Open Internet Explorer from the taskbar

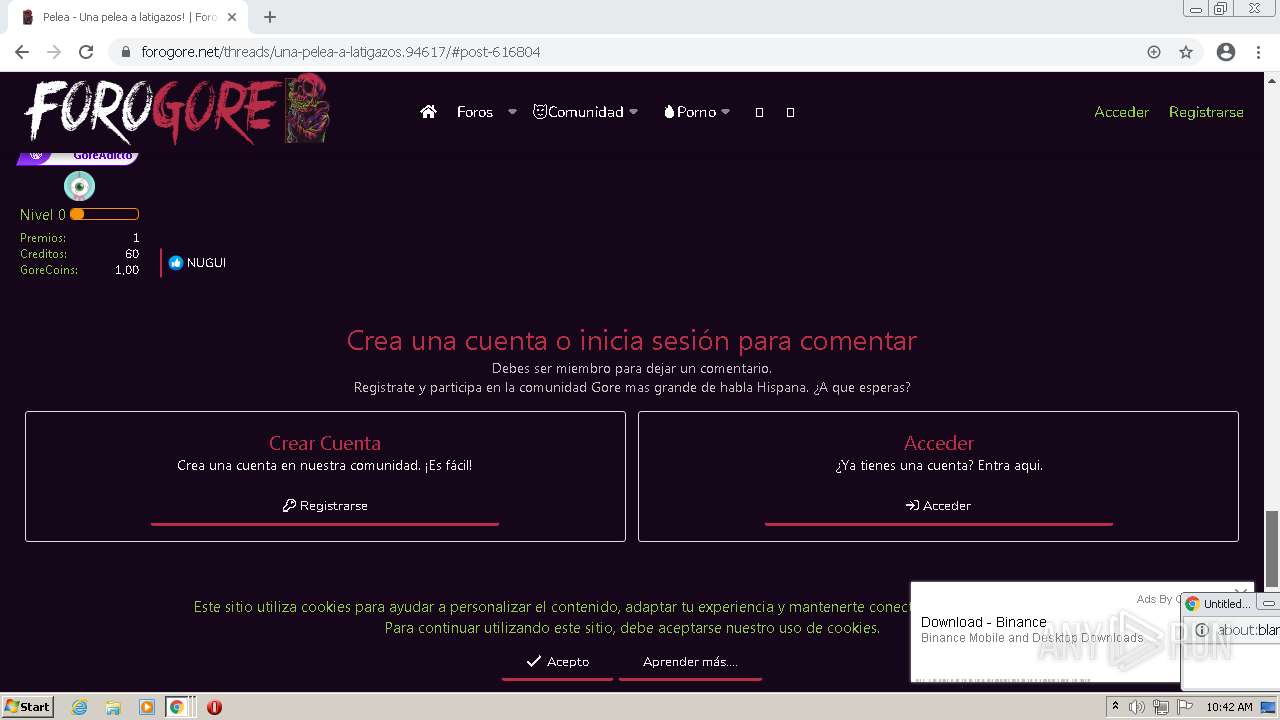[79, 707]
